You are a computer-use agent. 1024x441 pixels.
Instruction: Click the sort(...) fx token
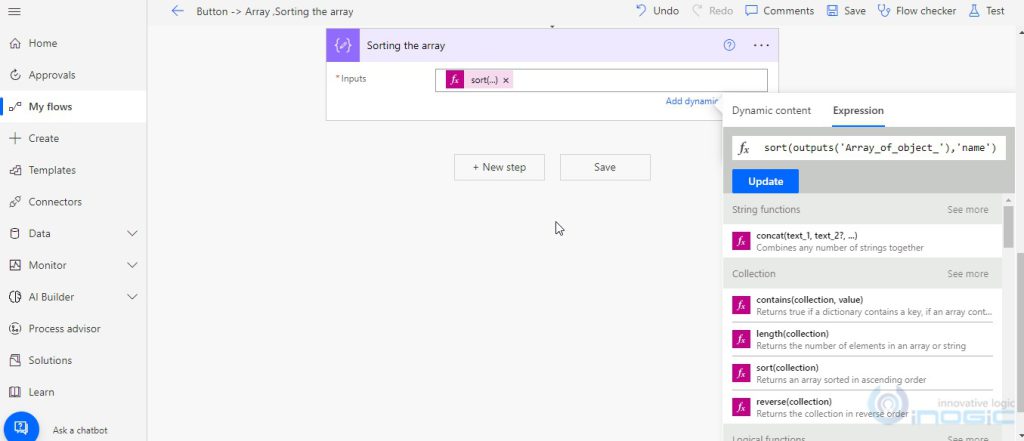coord(479,80)
